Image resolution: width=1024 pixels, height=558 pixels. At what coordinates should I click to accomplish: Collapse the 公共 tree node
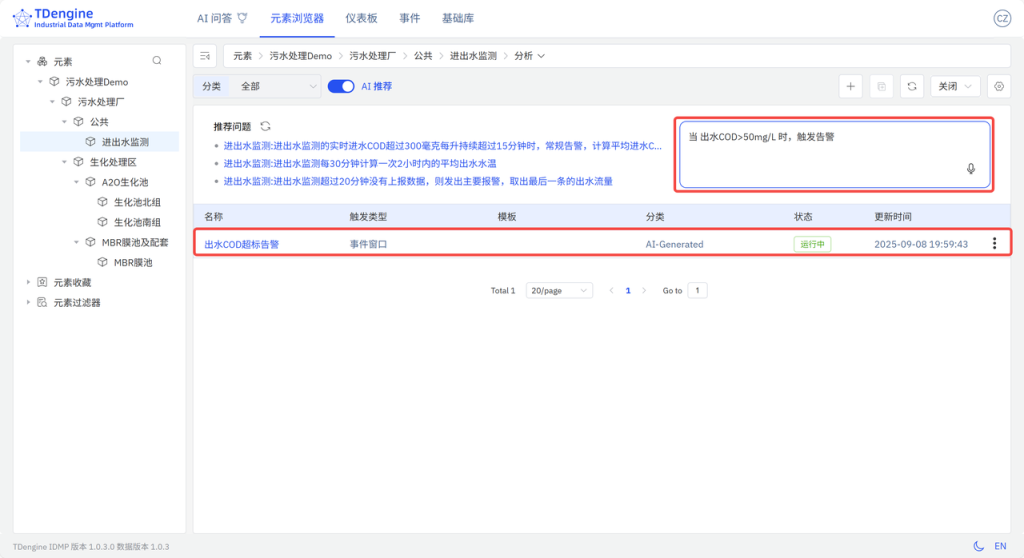pyautogui.click(x=65, y=122)
